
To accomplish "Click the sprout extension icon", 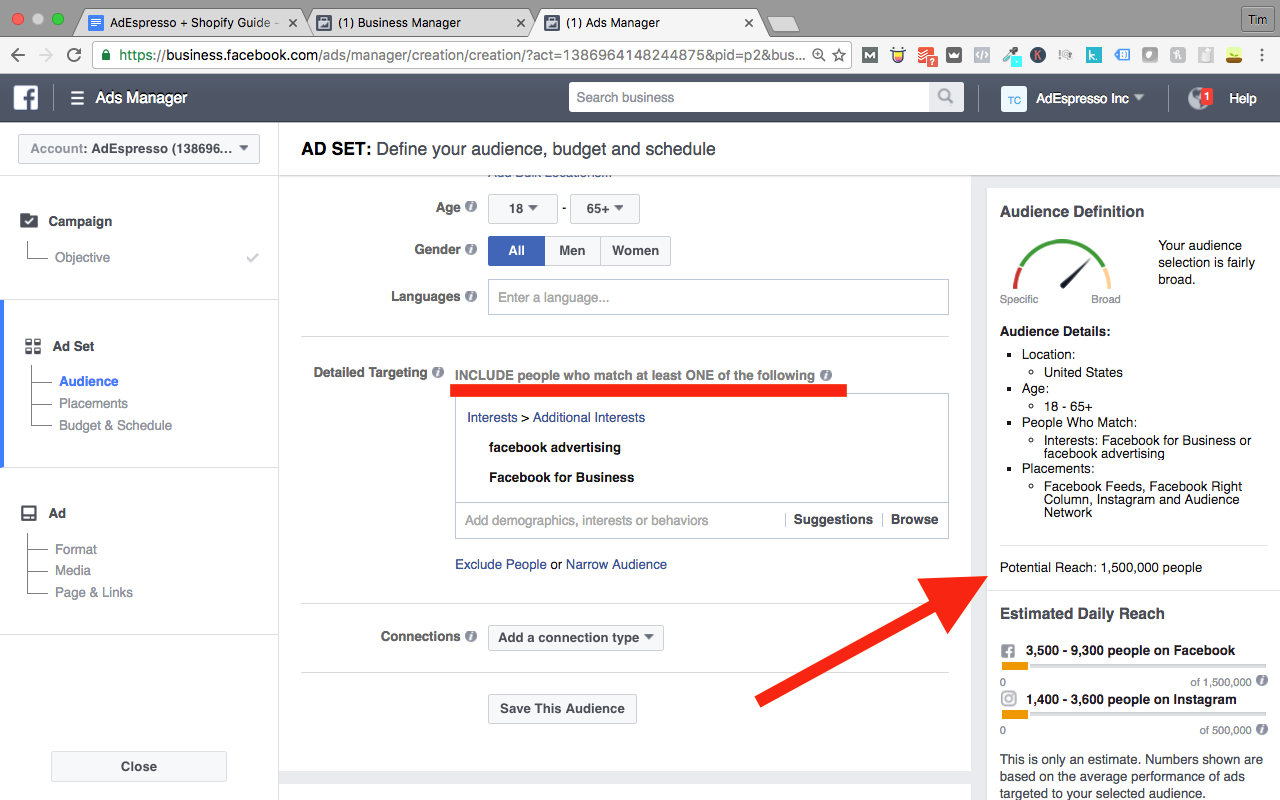I will [1235, 56].
